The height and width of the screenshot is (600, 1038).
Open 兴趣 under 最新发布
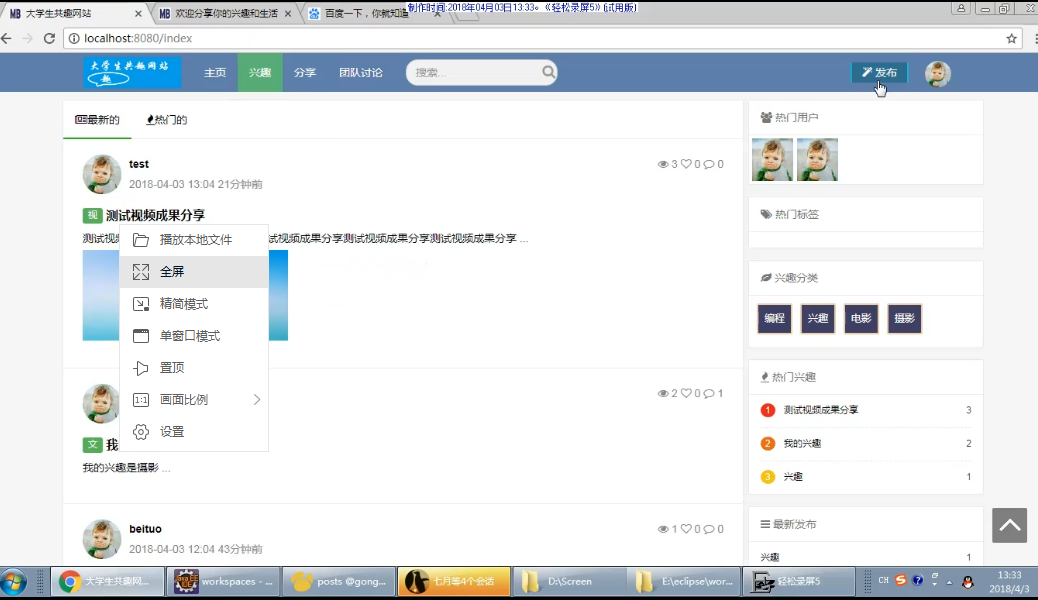[x=770, y=557]
